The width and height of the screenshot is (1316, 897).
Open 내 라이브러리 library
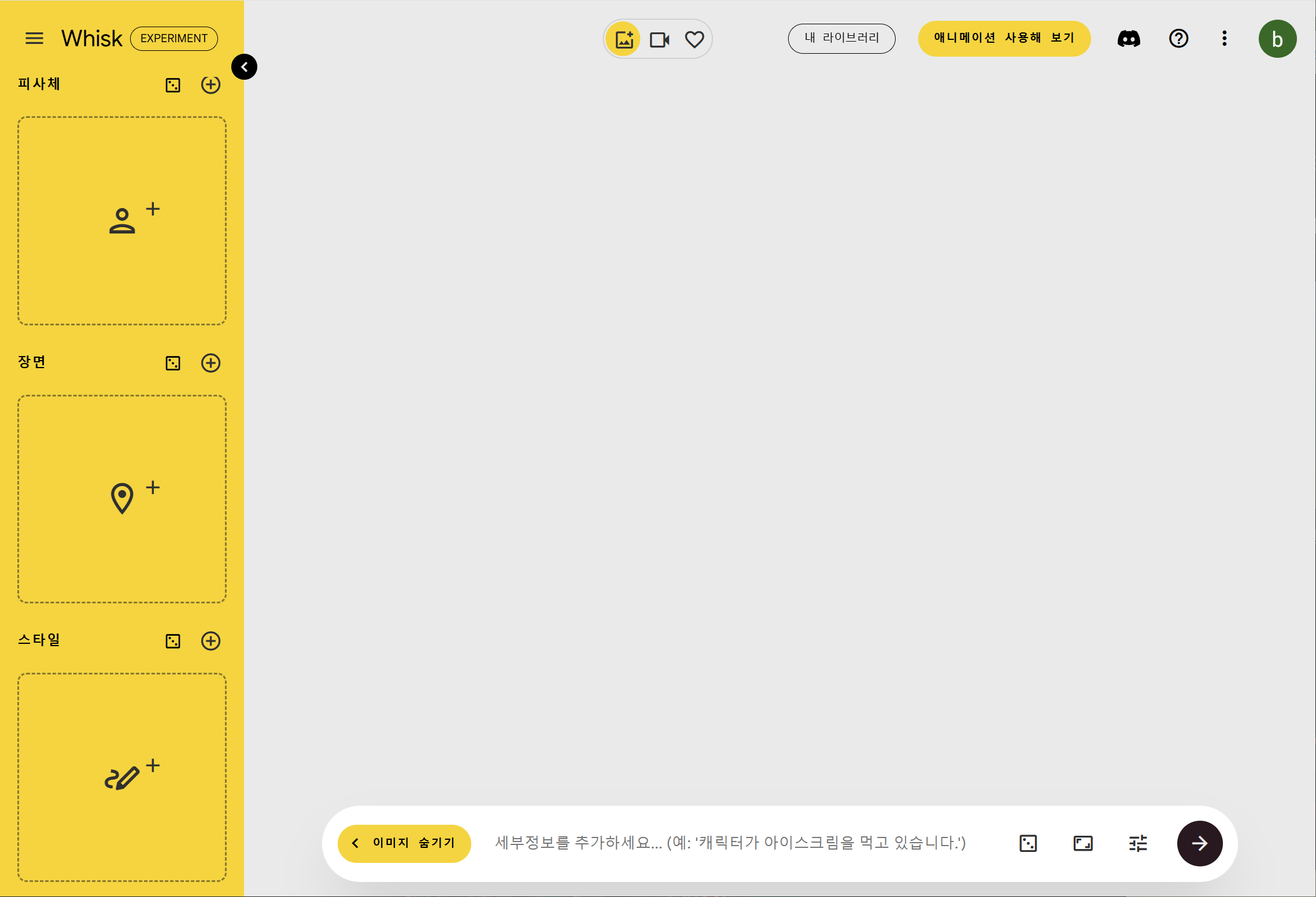pos(841,38)
